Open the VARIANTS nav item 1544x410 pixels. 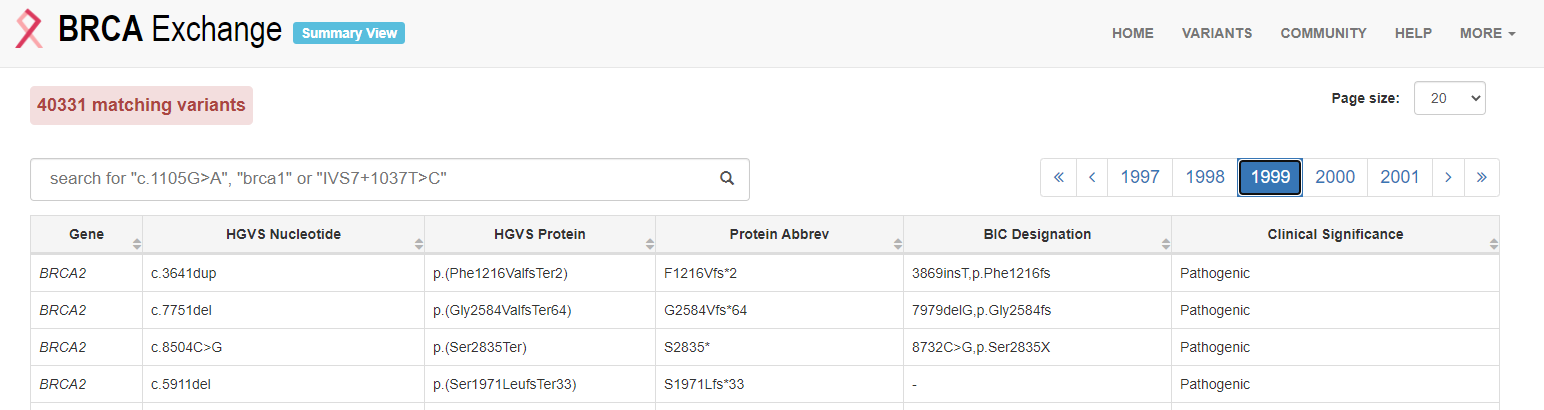[x=1217, y=33]
